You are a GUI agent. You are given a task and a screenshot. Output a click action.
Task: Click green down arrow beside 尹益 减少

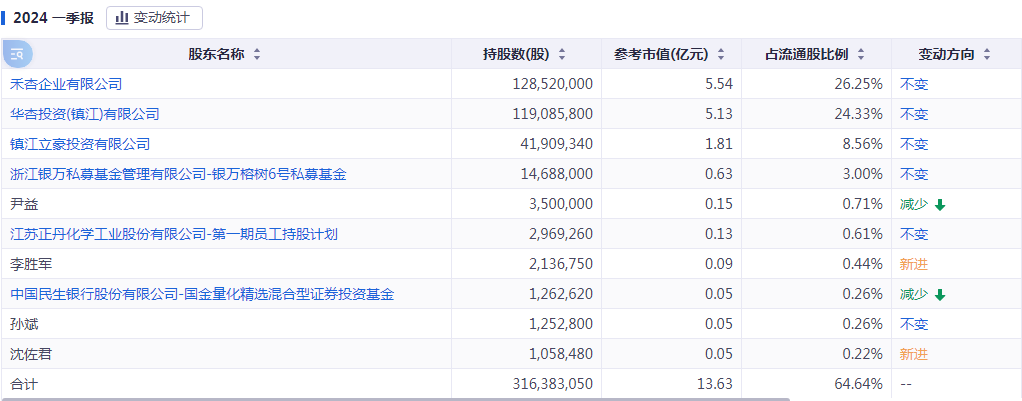940,205
